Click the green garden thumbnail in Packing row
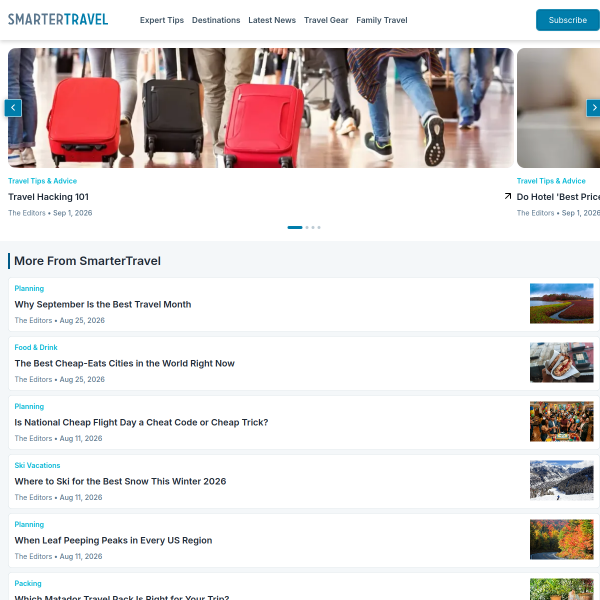The height and width of the screenshot is (600, 600). click(561, 589)
